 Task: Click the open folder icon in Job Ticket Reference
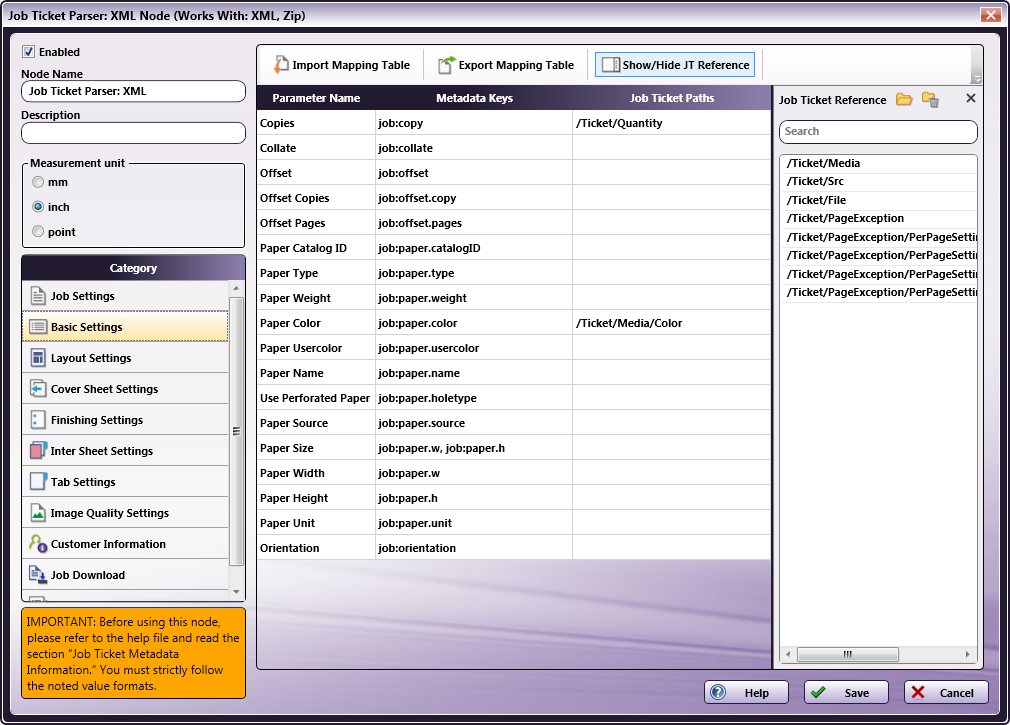(x=904, y=99)
